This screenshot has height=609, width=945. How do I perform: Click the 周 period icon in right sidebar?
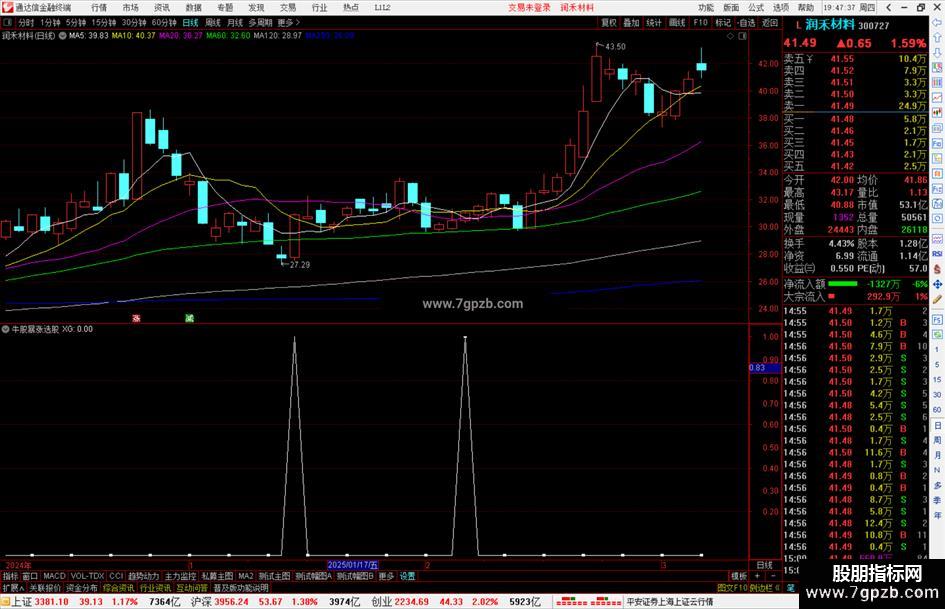coord(937,440)
